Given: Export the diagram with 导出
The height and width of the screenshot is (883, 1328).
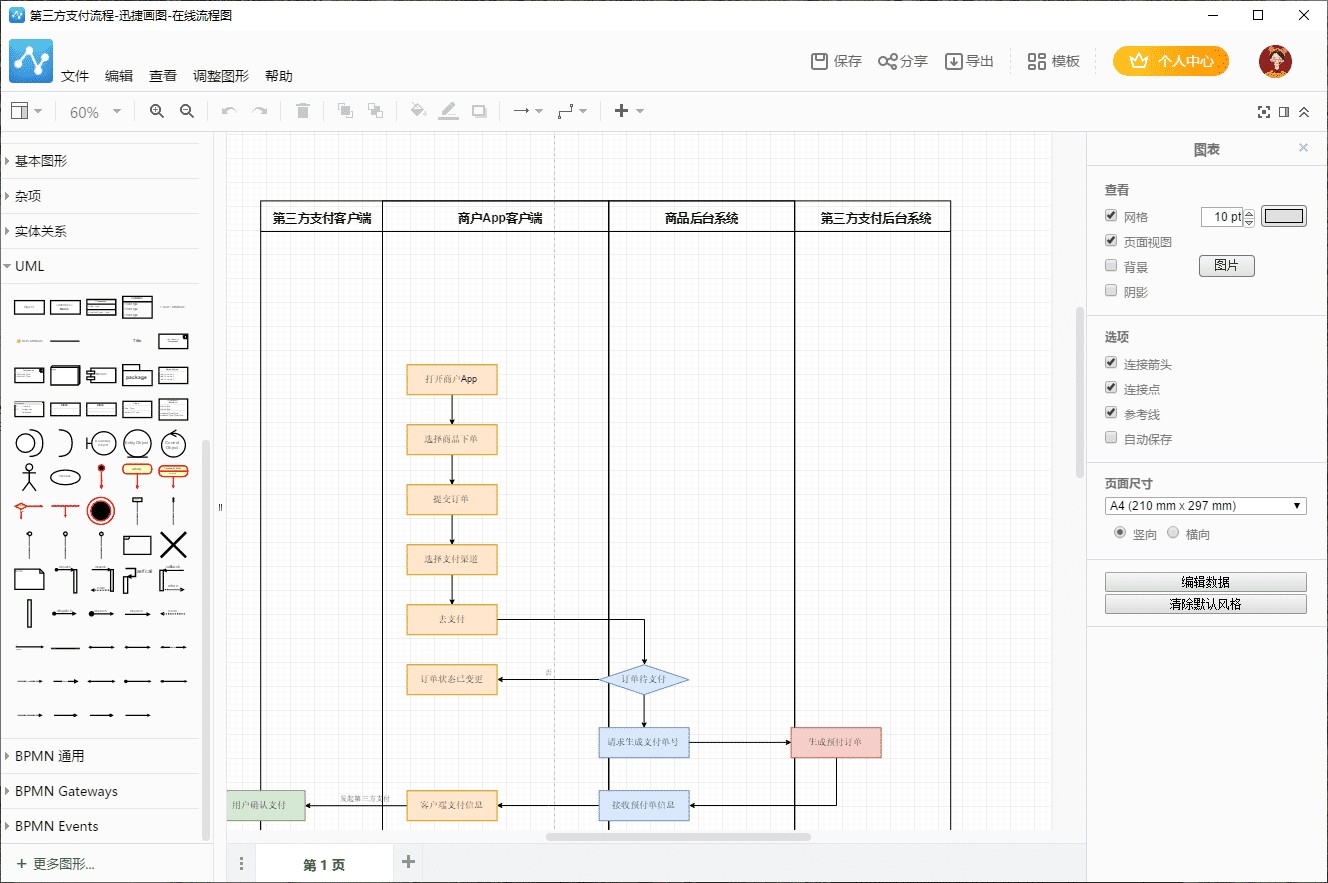Looking at the screenshot, I should pyautogui.click(x=969, y=61).
